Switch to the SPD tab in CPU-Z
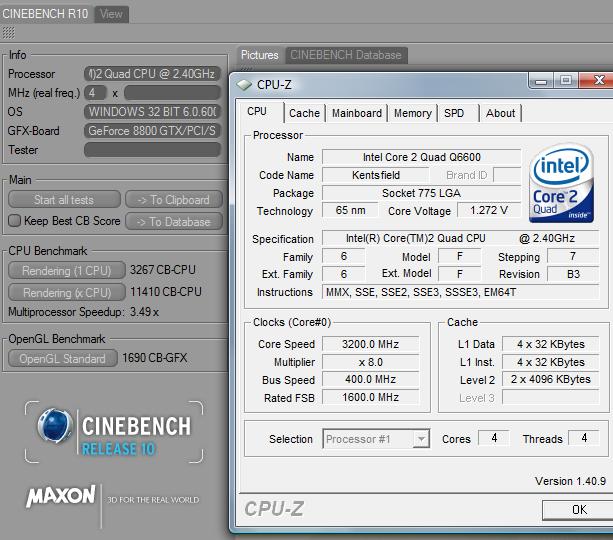This screenshot has height=540, width=613. click(457, 113)
